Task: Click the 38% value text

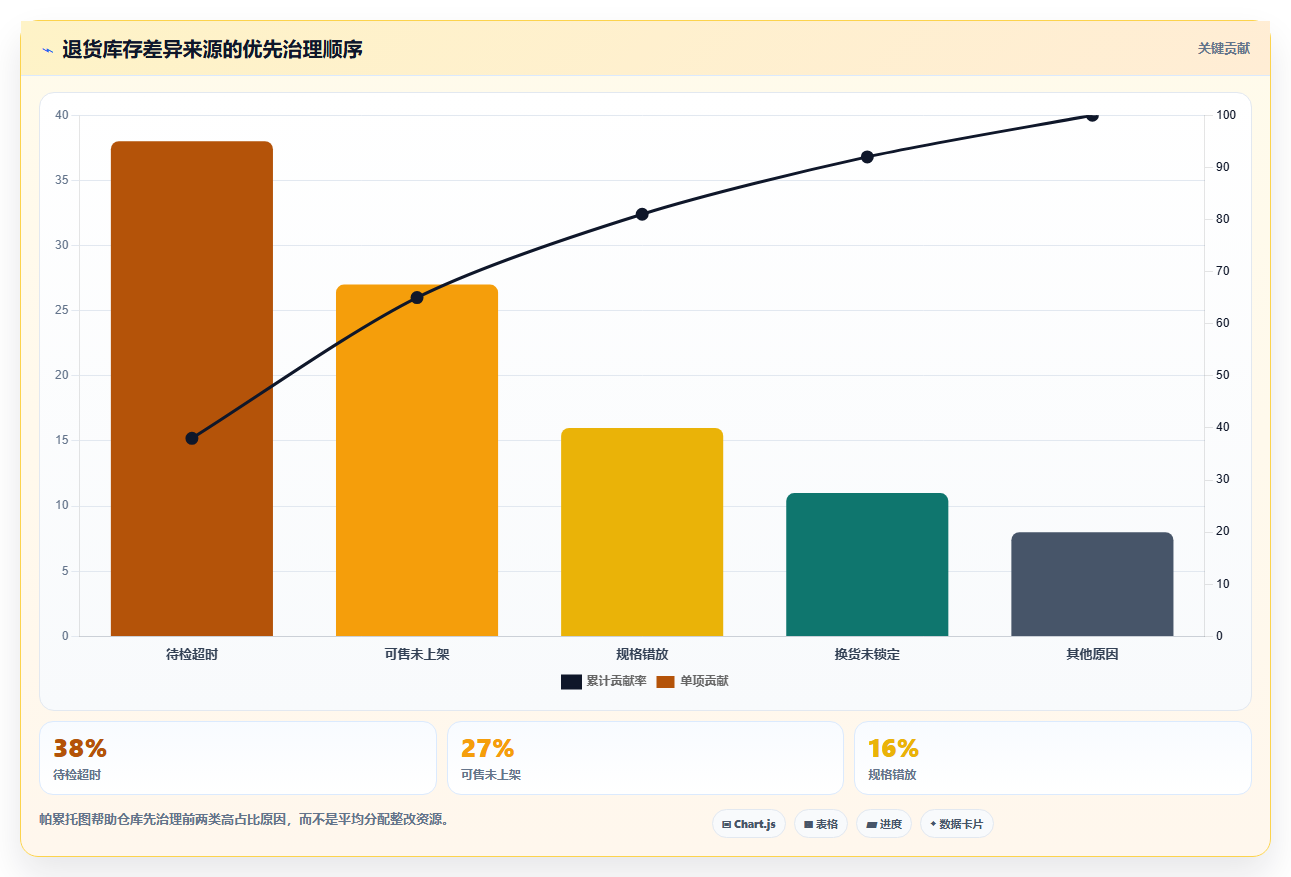Action: [x=80, y=748]
